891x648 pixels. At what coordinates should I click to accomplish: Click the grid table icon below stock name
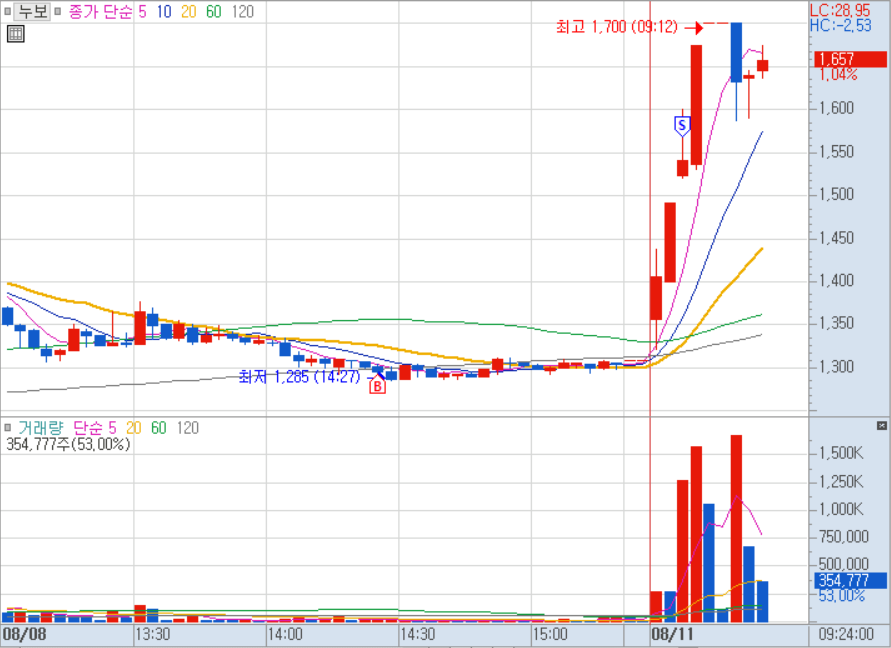coord(15,34)
